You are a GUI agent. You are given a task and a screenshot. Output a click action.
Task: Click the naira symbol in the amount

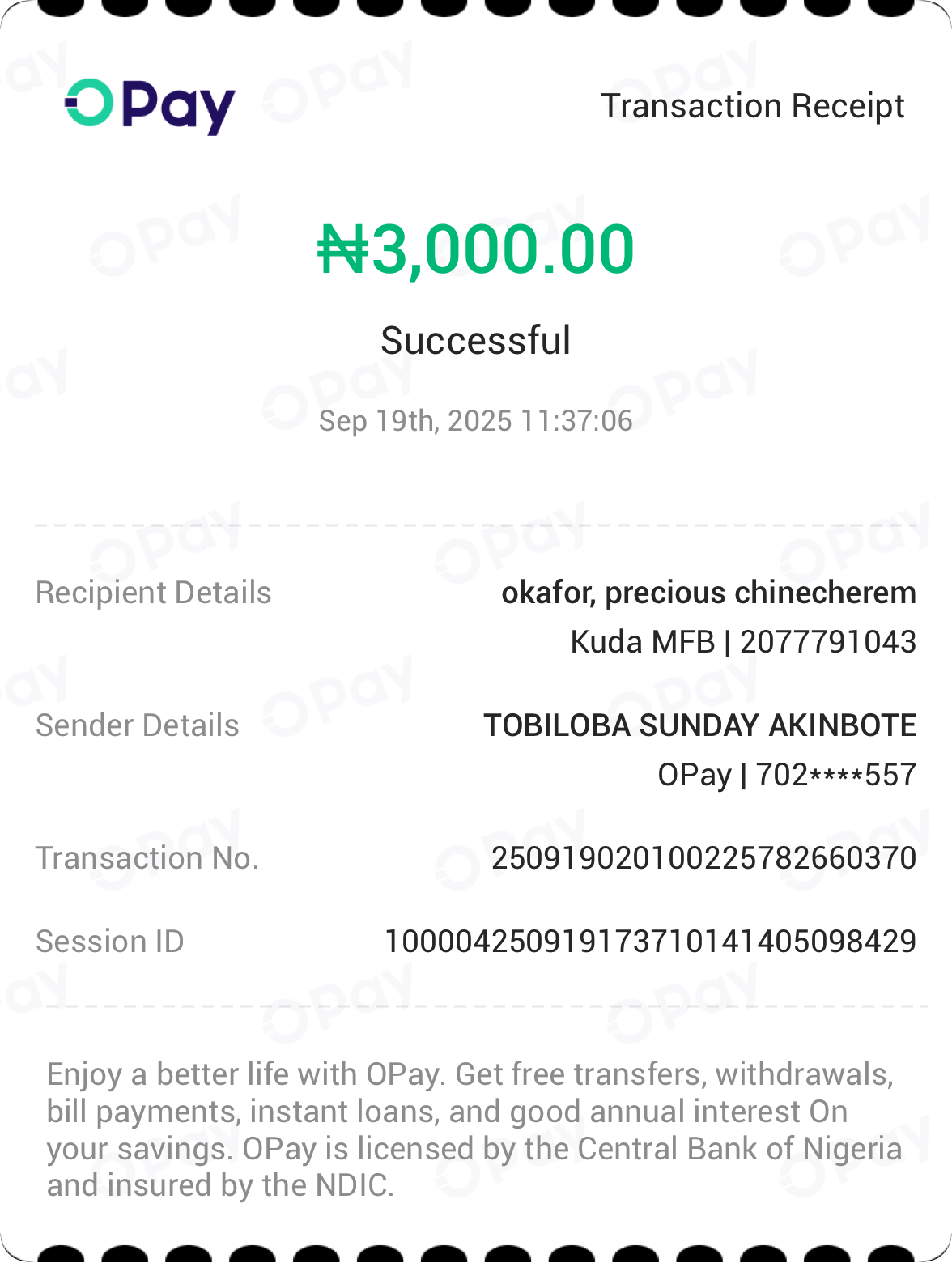click(x=342, y=249)
